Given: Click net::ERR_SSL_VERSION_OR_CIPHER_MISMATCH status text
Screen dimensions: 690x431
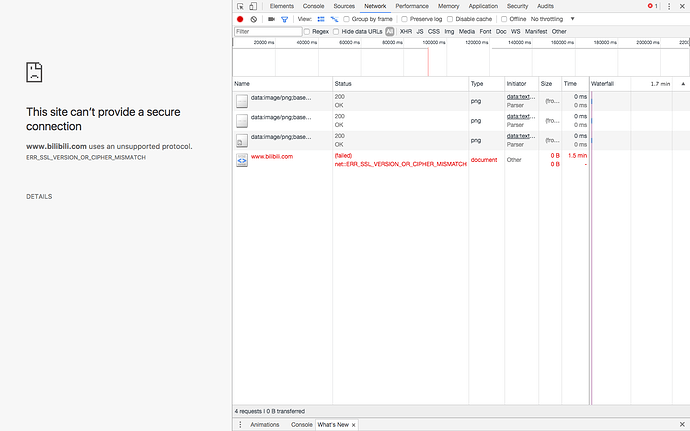Looking at the screenshot, I should pyautogui.click(x=400, y=164).
